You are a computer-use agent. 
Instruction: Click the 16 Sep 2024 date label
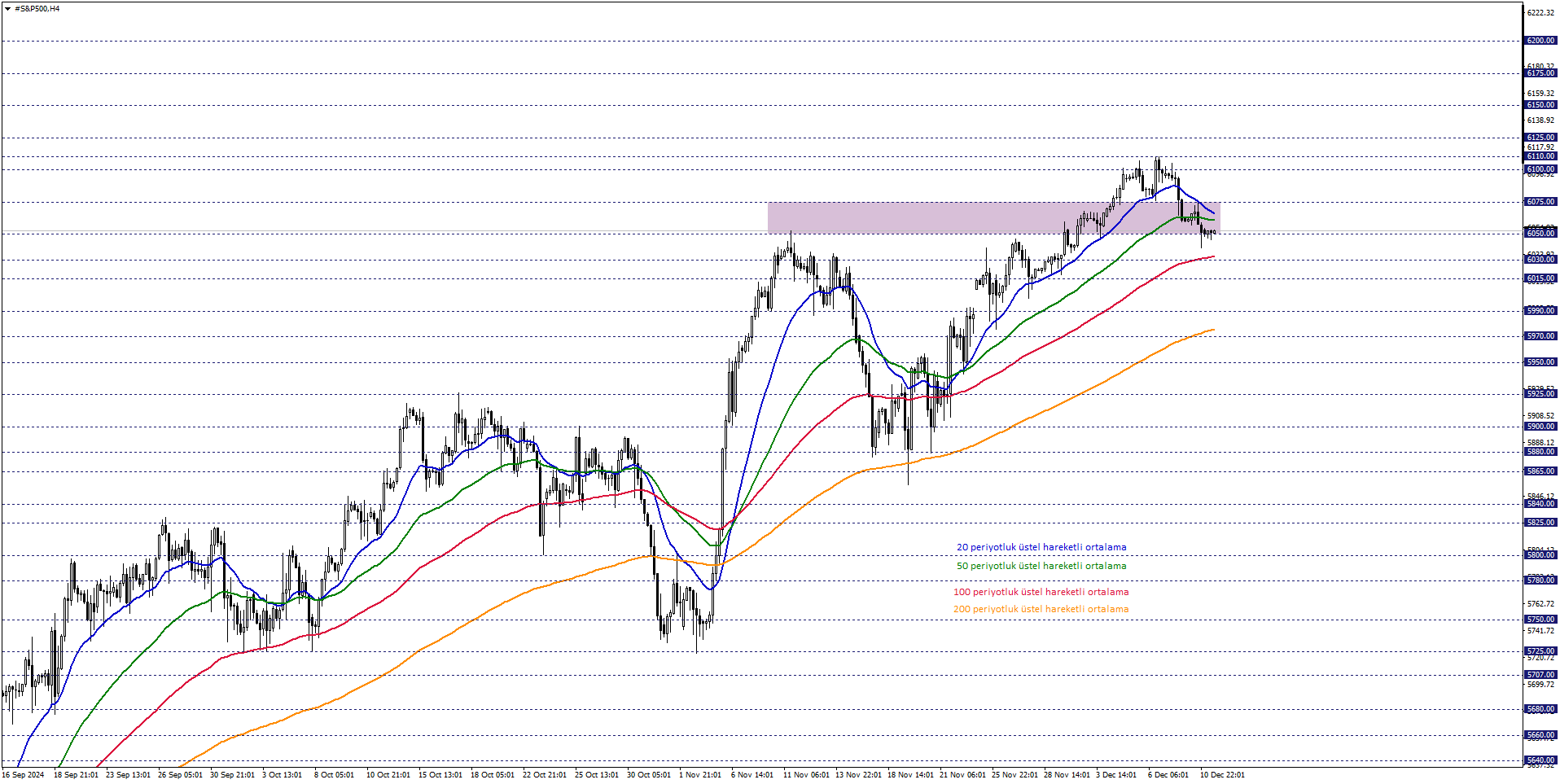(23, 775)
